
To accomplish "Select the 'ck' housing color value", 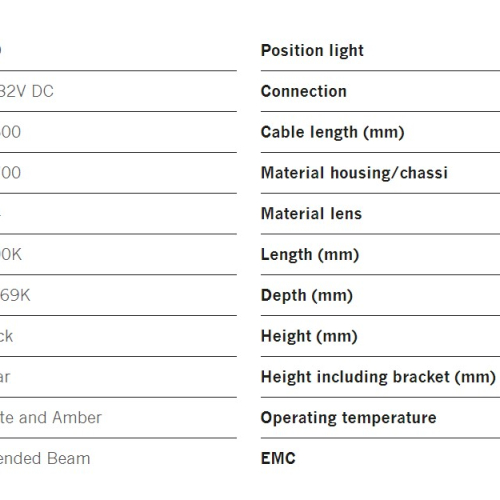I will pos(6,336).
